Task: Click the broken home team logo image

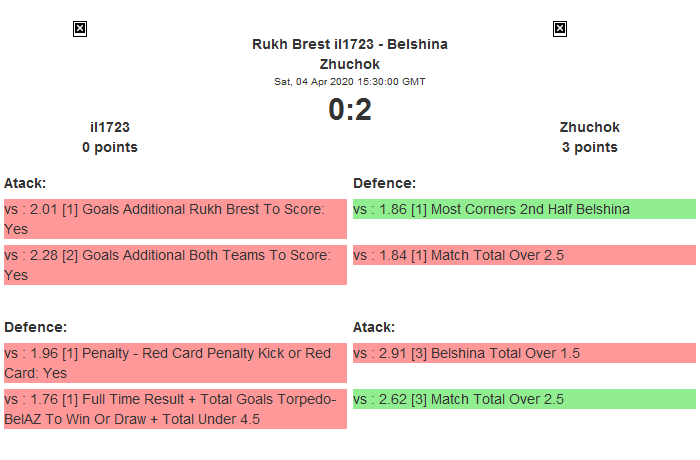Action: pos(80,29)
